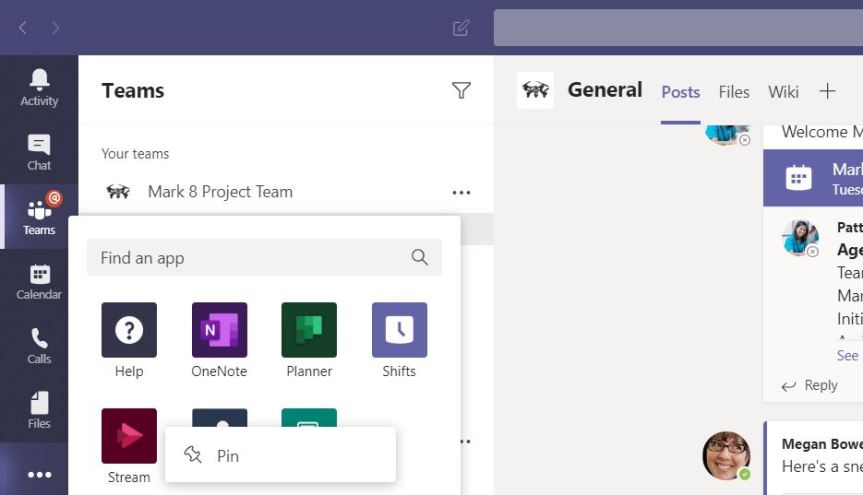This screenshot has height=495, width=863.
Task: Open more options for Mark 8 Project Team
Action: coord(461,192)
